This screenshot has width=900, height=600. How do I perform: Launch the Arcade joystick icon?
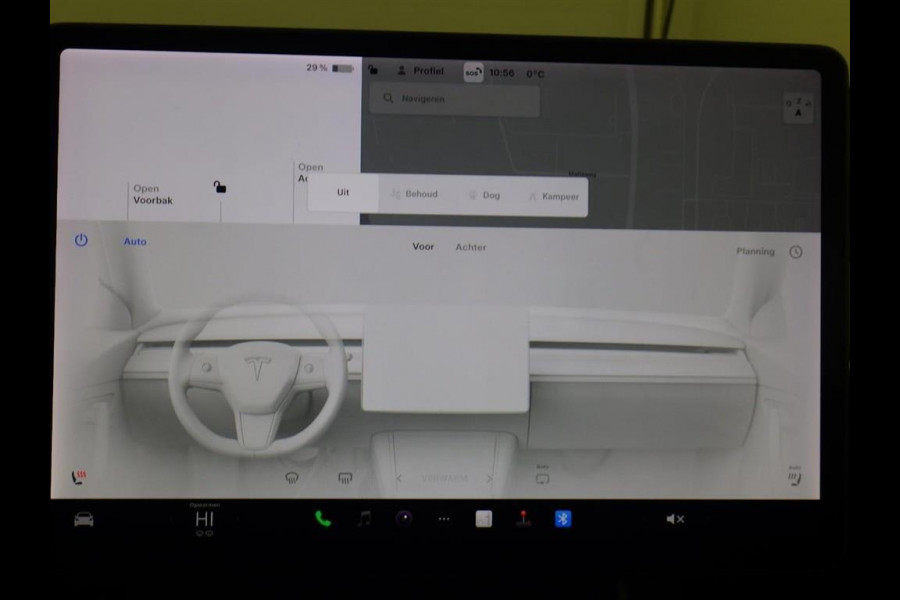click(523, 518)
